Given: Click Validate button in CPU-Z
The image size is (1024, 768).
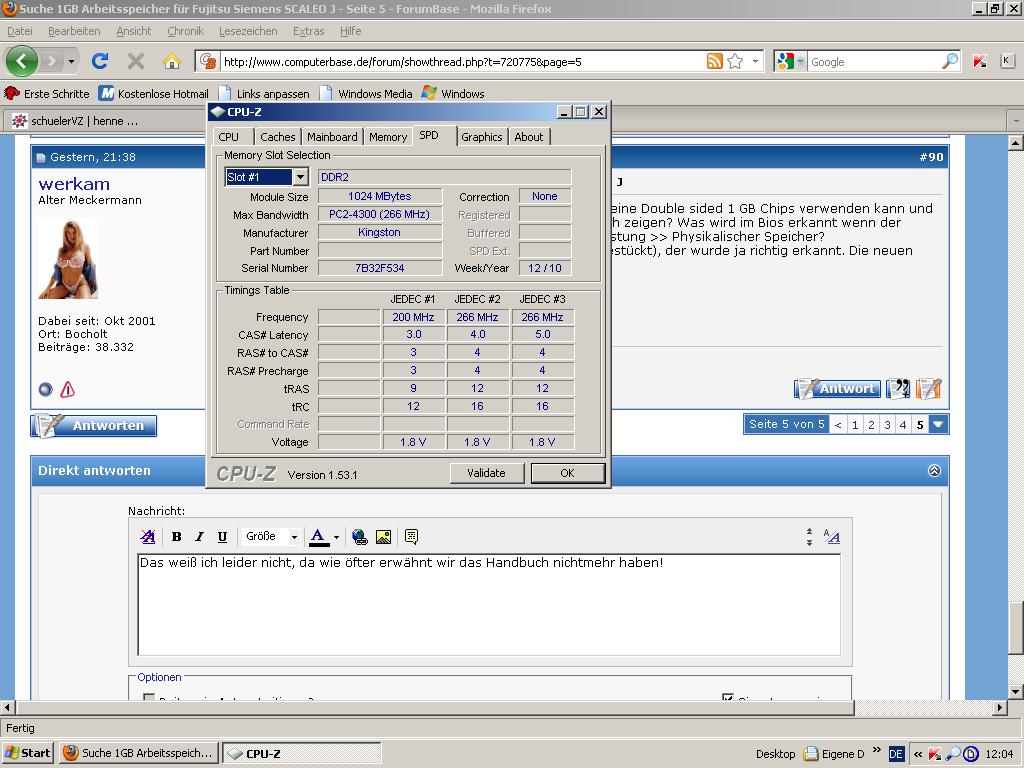Looking at the screenshot, I should click(x=487, y=473).
